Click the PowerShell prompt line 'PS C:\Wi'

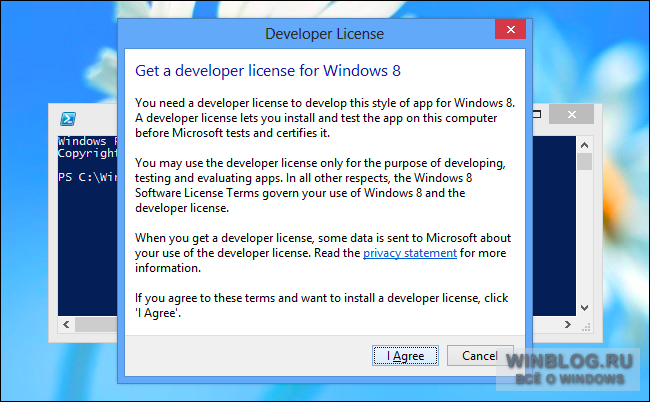pos(87,177)
